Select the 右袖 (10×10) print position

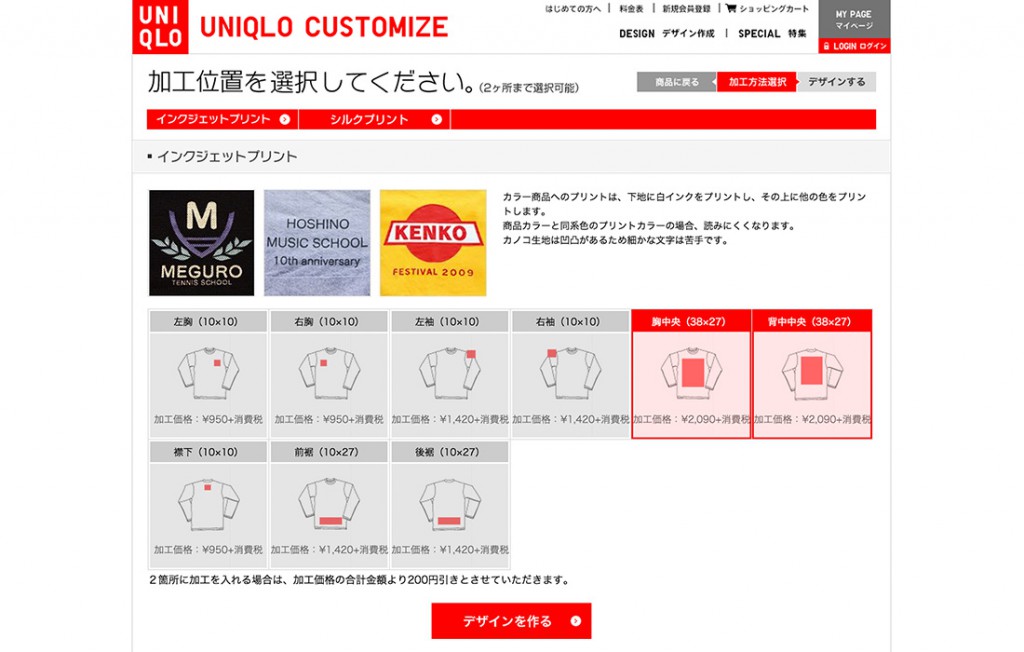coord(570,374)
